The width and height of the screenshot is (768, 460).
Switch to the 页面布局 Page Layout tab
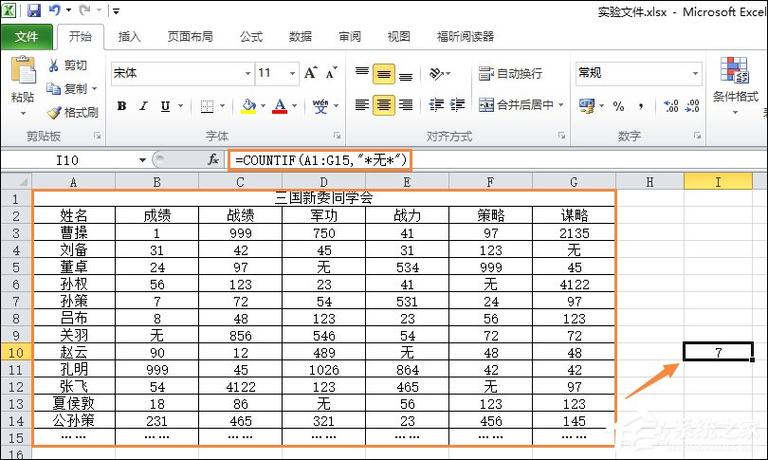[190, 37]
